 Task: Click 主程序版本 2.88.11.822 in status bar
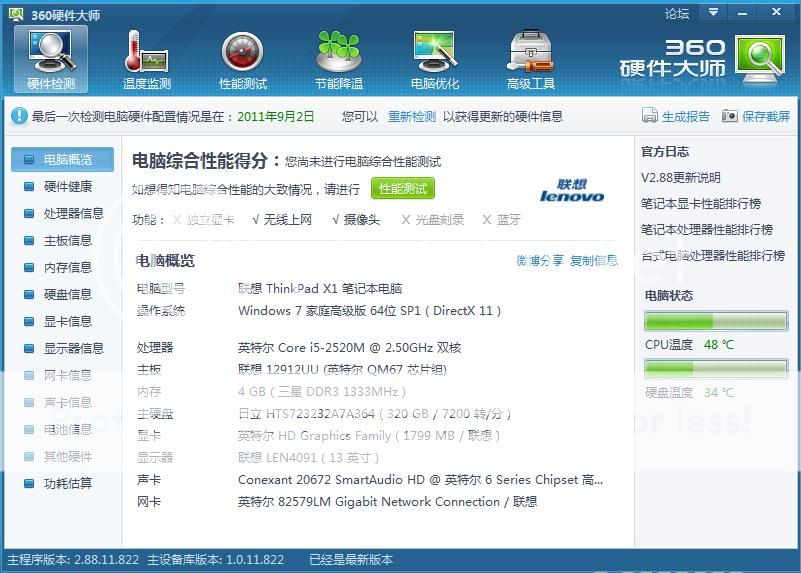point(73,560)
